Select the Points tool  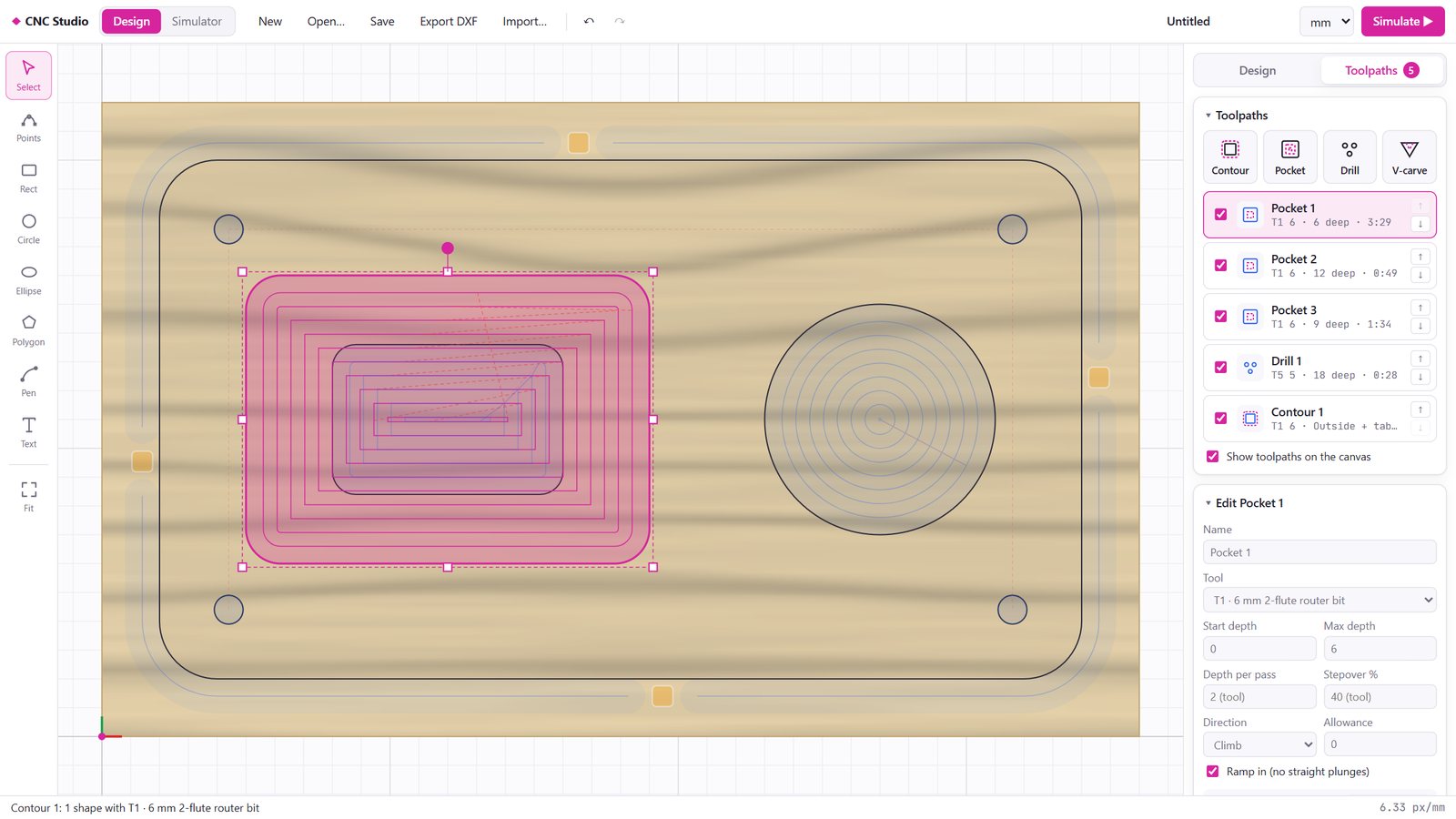click(x=28, y=127)
